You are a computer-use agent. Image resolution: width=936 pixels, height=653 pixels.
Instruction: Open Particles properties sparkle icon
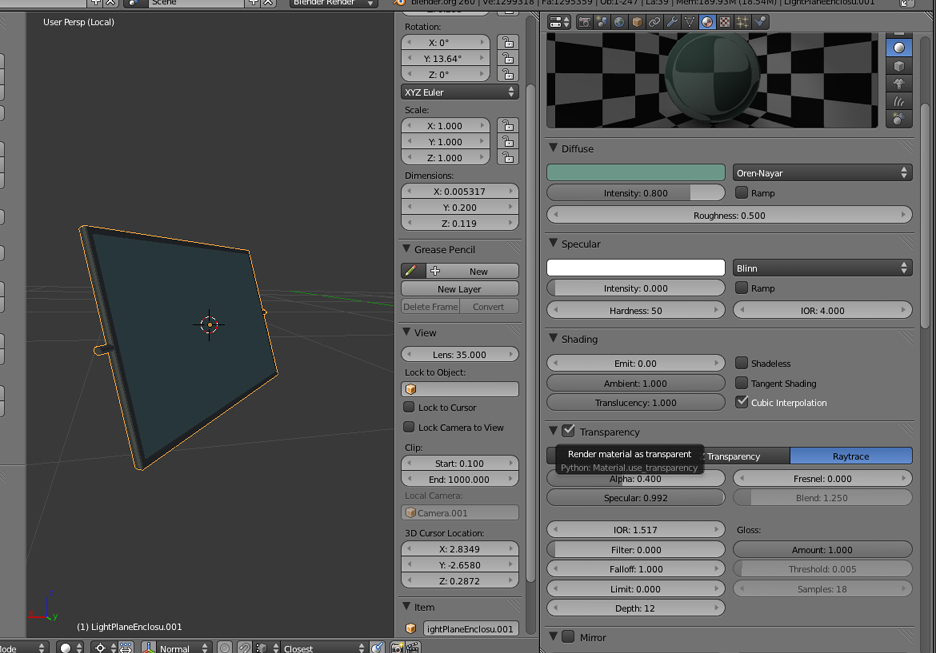coord(742,22)
